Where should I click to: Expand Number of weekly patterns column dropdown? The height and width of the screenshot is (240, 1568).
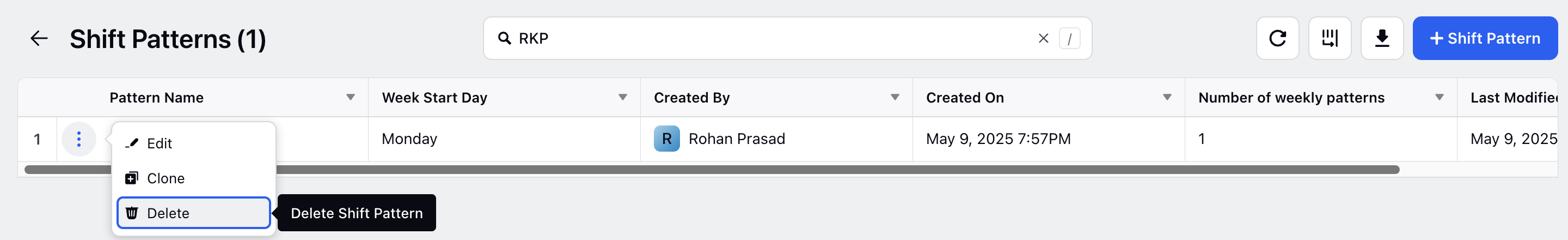[x=1439, y=98]
